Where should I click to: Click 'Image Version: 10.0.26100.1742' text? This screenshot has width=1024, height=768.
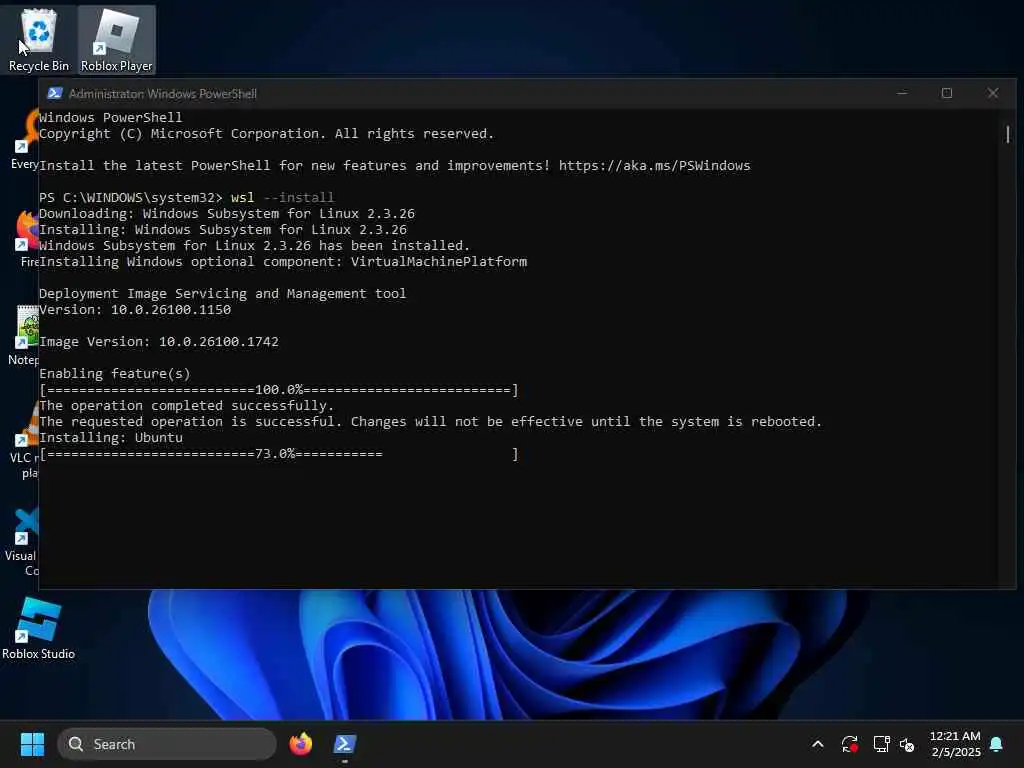[159, 342]
